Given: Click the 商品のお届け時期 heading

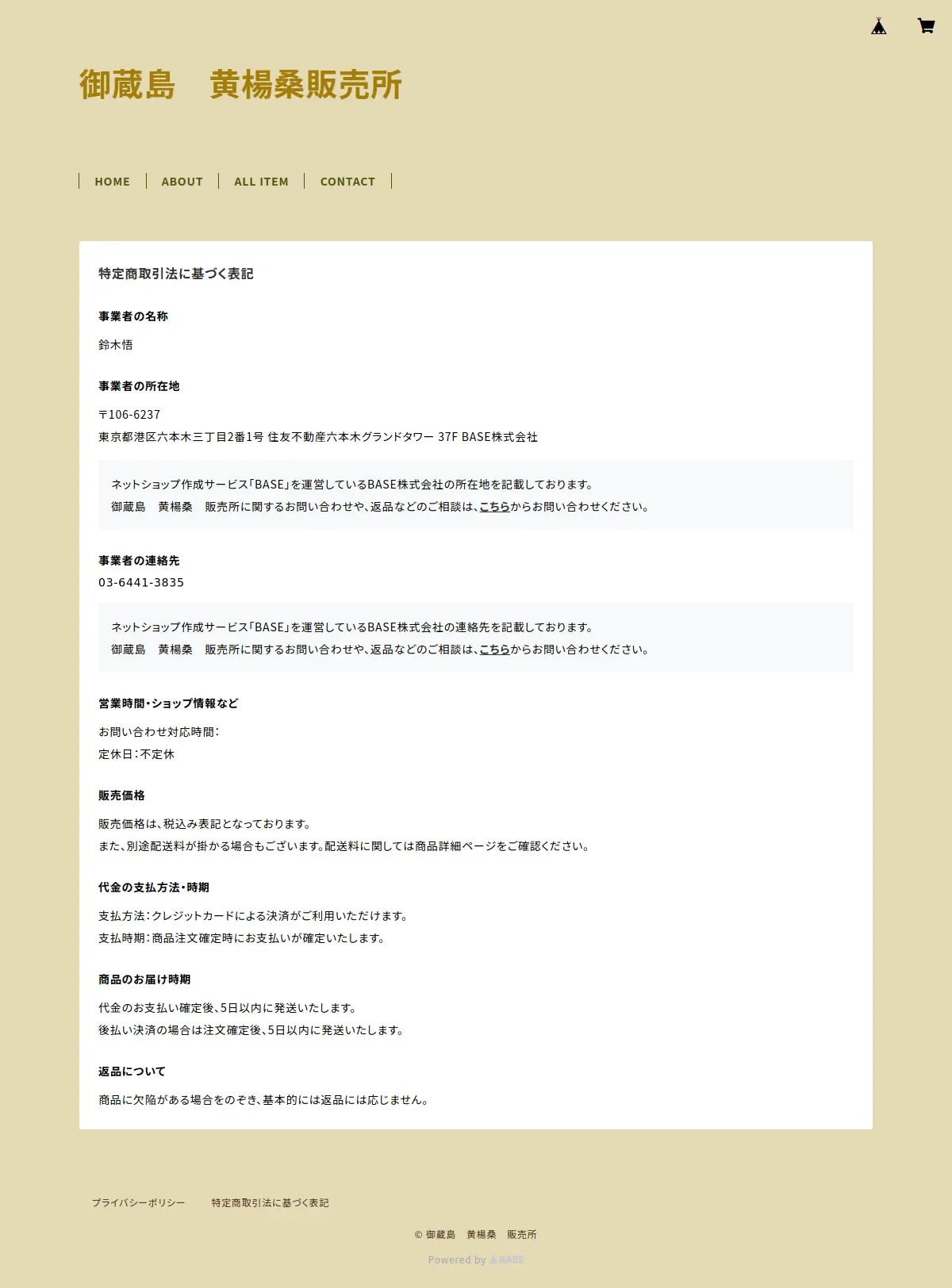Looking at the screenshot, I should click(144, 979).
